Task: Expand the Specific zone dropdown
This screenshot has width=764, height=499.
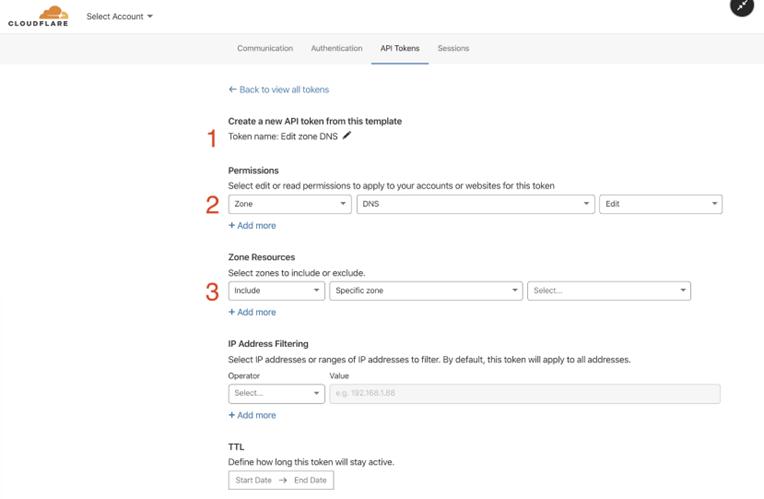Action: (x=426, y=291)
